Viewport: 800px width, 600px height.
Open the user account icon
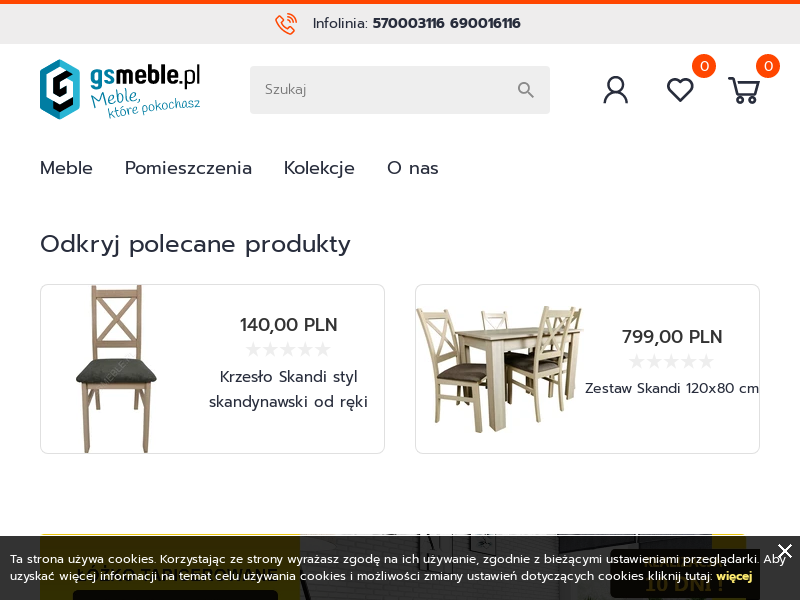616,90
